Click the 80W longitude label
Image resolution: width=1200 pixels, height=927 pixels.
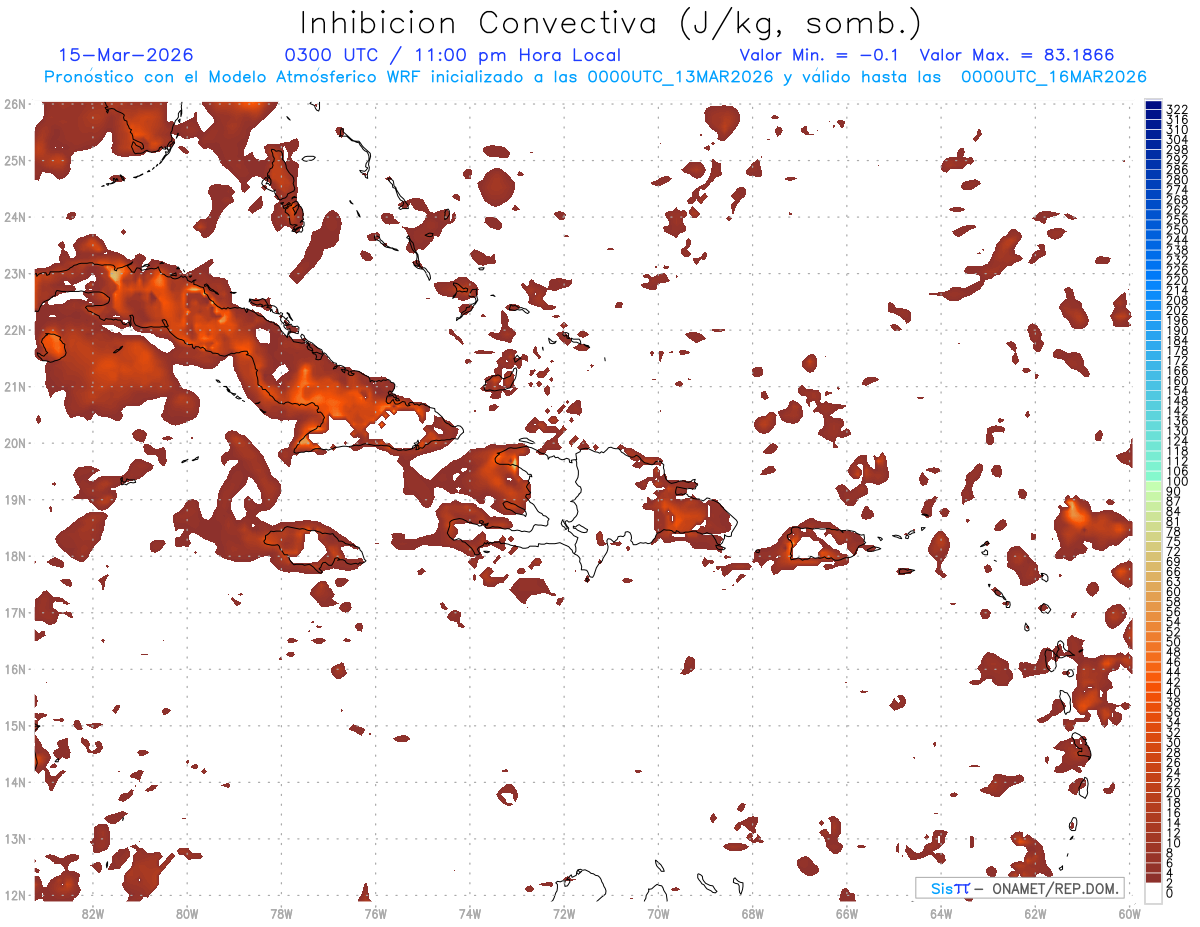pos(187,913)
